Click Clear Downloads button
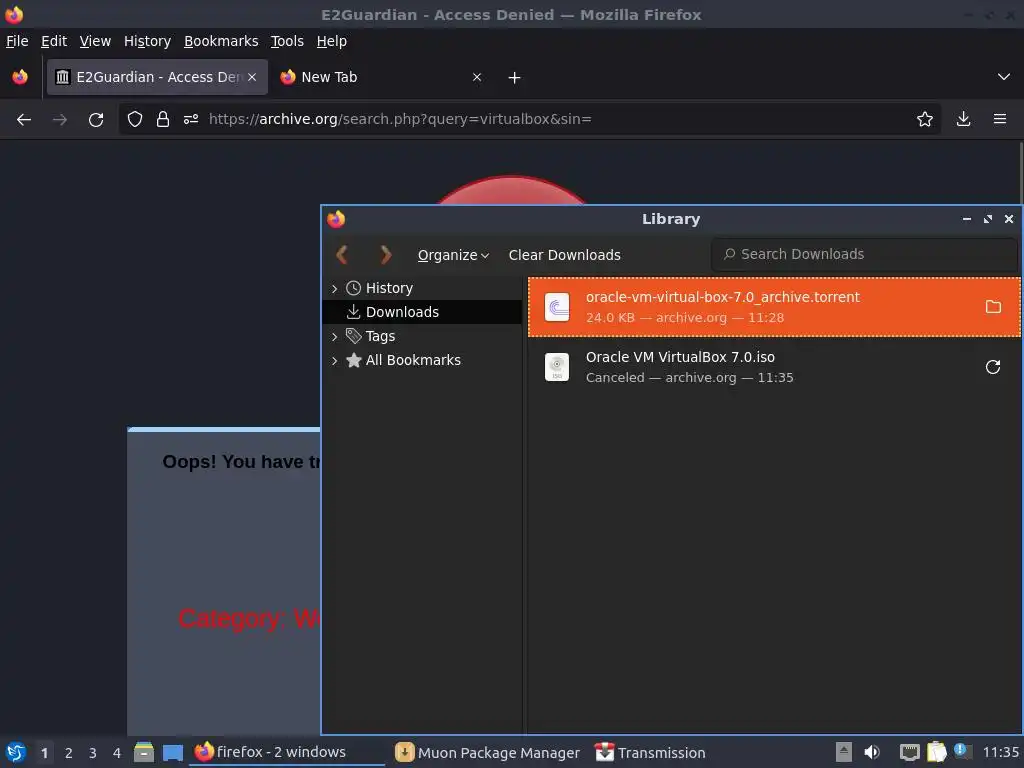 coord(564,255)
